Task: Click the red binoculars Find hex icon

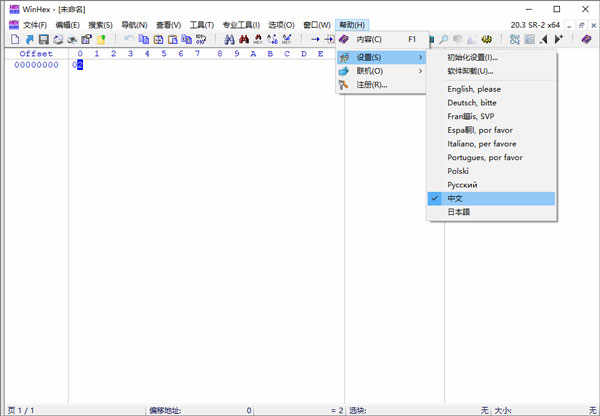Action: tap(244, 39)
